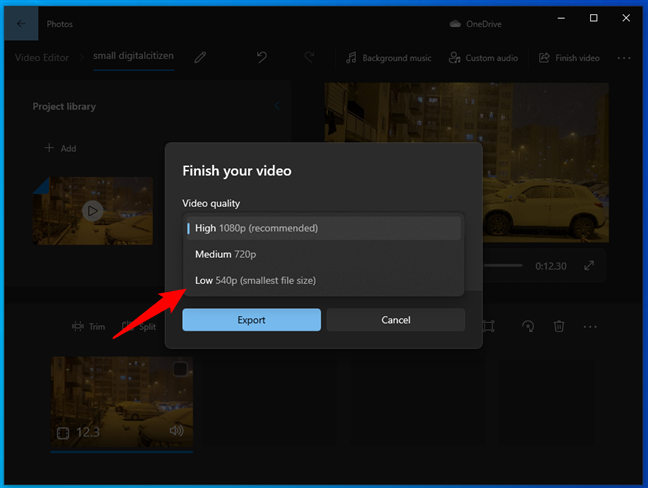The image size is (648, 488).
Task: Rotate the clip with the rotate icon
Action: tap(528, 326)
